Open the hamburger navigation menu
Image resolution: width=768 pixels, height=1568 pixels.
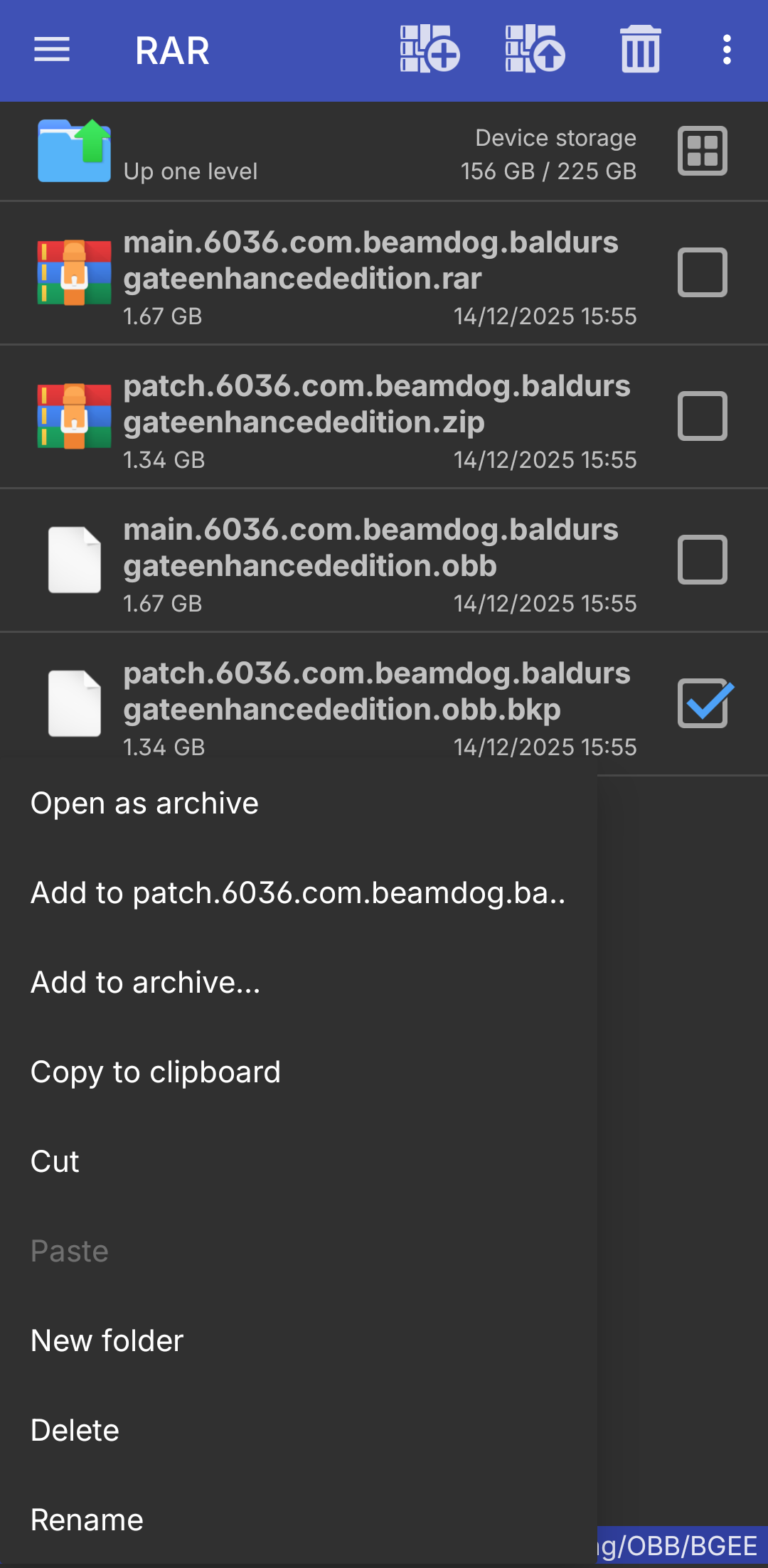pos(52,50)
